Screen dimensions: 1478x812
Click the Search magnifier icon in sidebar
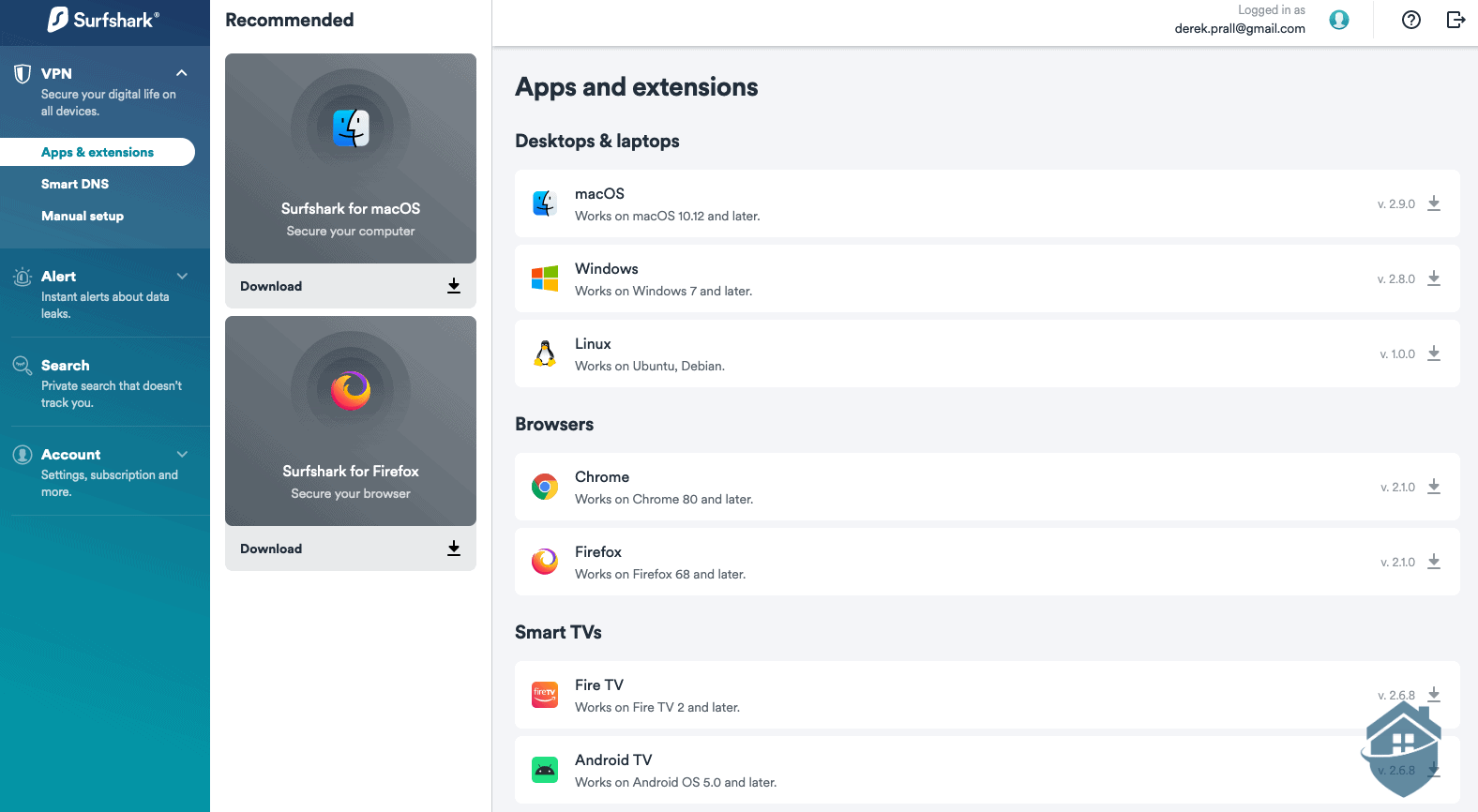(23, 366)
